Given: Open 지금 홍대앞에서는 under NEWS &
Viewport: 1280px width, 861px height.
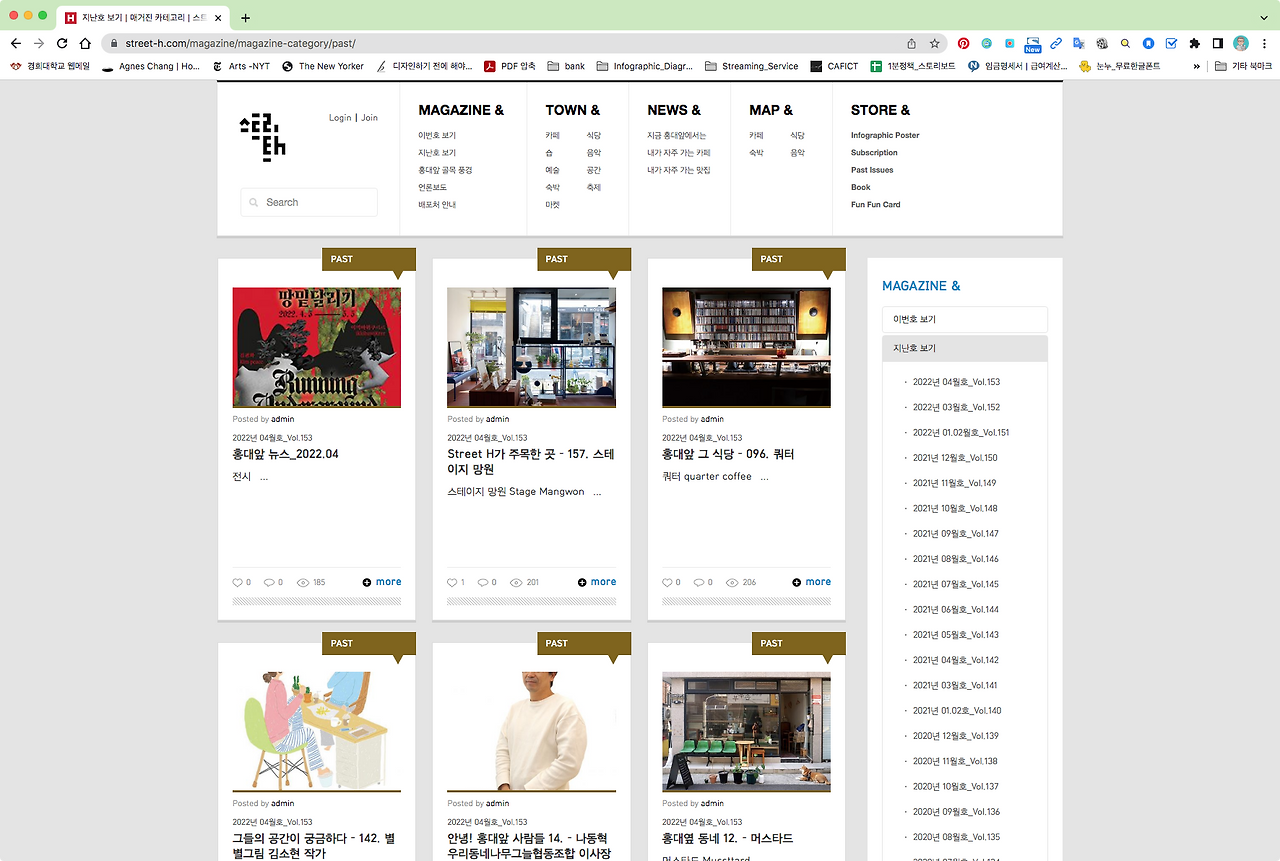Looking at the screenshot, I should (x=676, y=135).
